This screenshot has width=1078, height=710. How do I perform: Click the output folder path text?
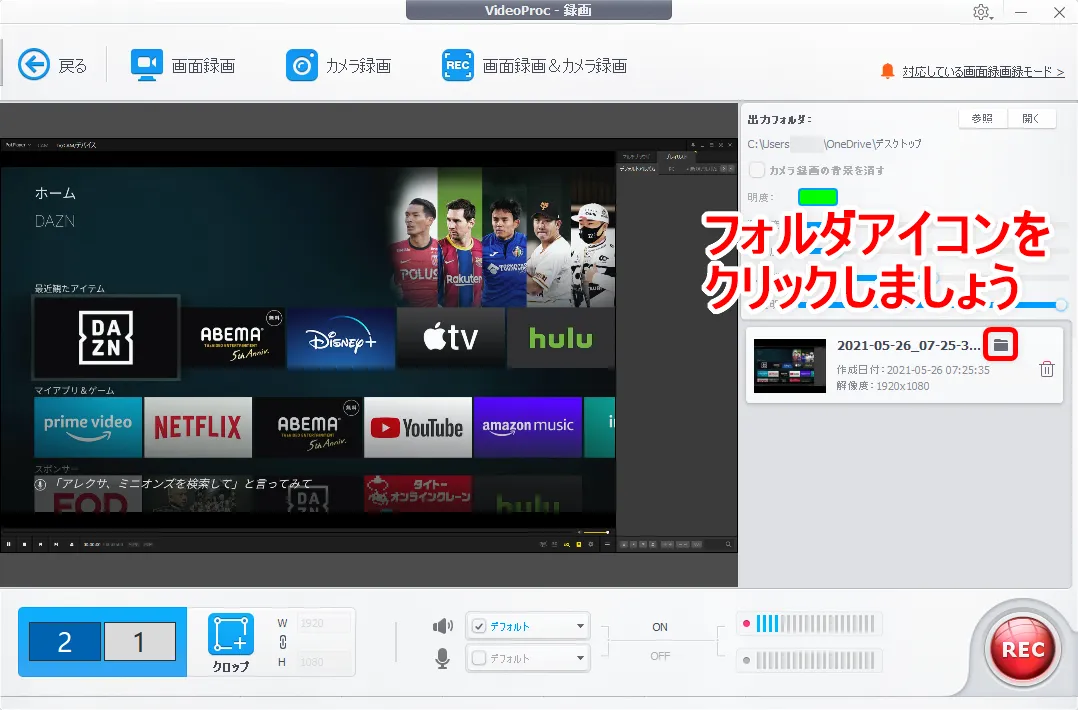(x=835, y=144)
